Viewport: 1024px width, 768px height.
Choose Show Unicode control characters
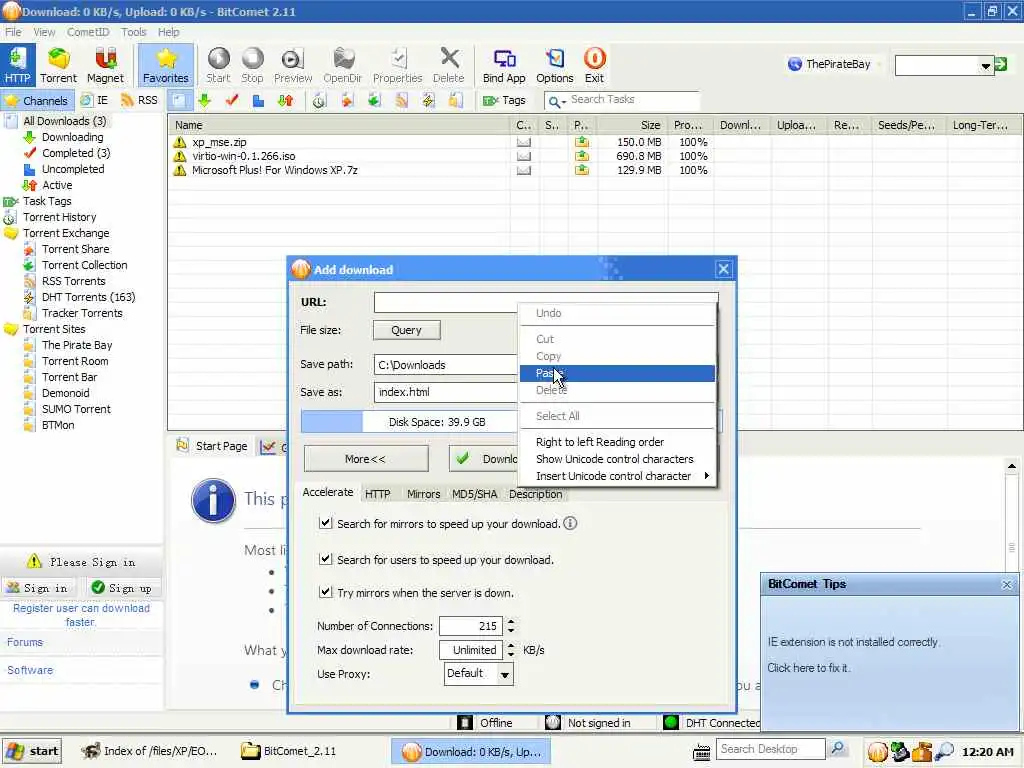[617, 459]
